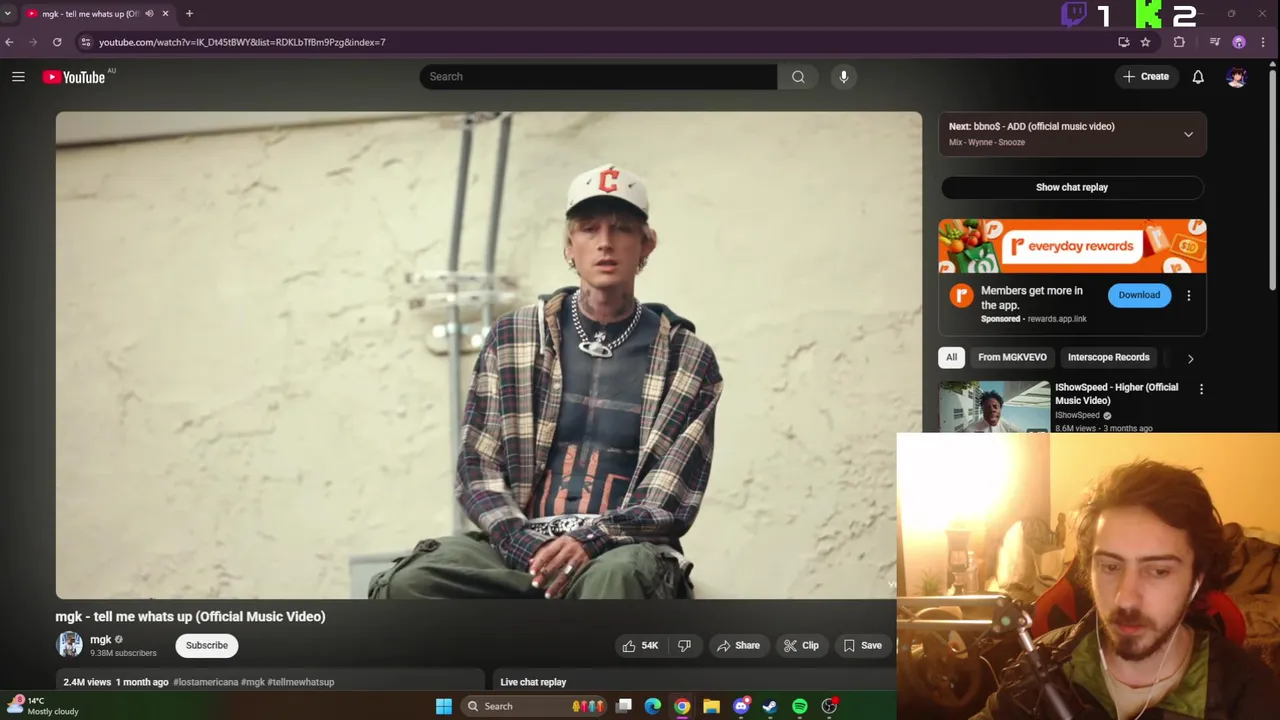Open OBS Studio from taskbar
The width and height of the screenshot is (1280, 720).
[x=829, y=706]
